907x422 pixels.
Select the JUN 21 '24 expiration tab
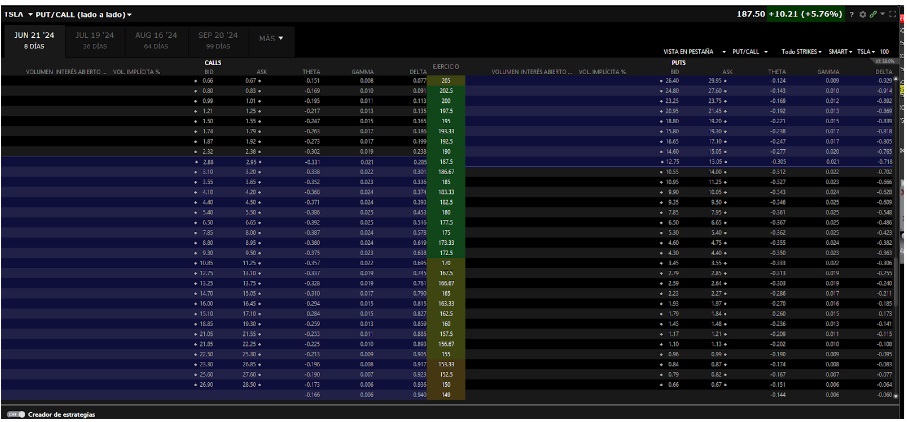pos(34,38)
